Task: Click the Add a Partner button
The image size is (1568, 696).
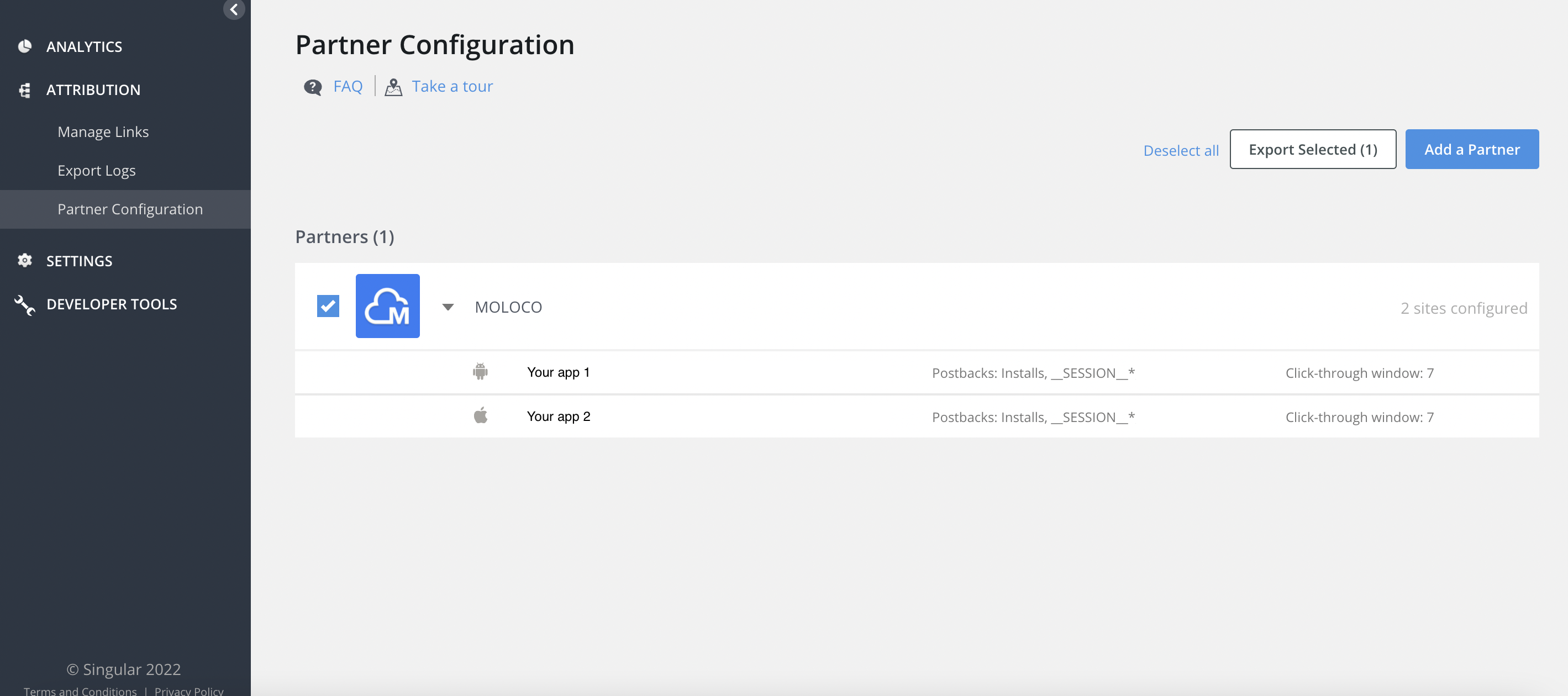Action: click(x=1471, y=150)
